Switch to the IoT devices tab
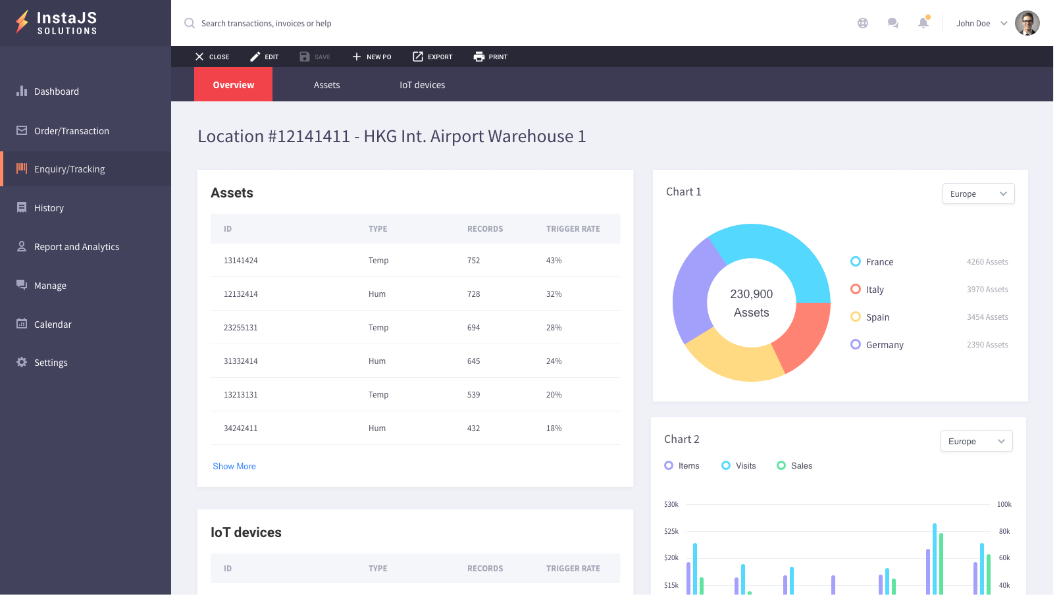 422,85
